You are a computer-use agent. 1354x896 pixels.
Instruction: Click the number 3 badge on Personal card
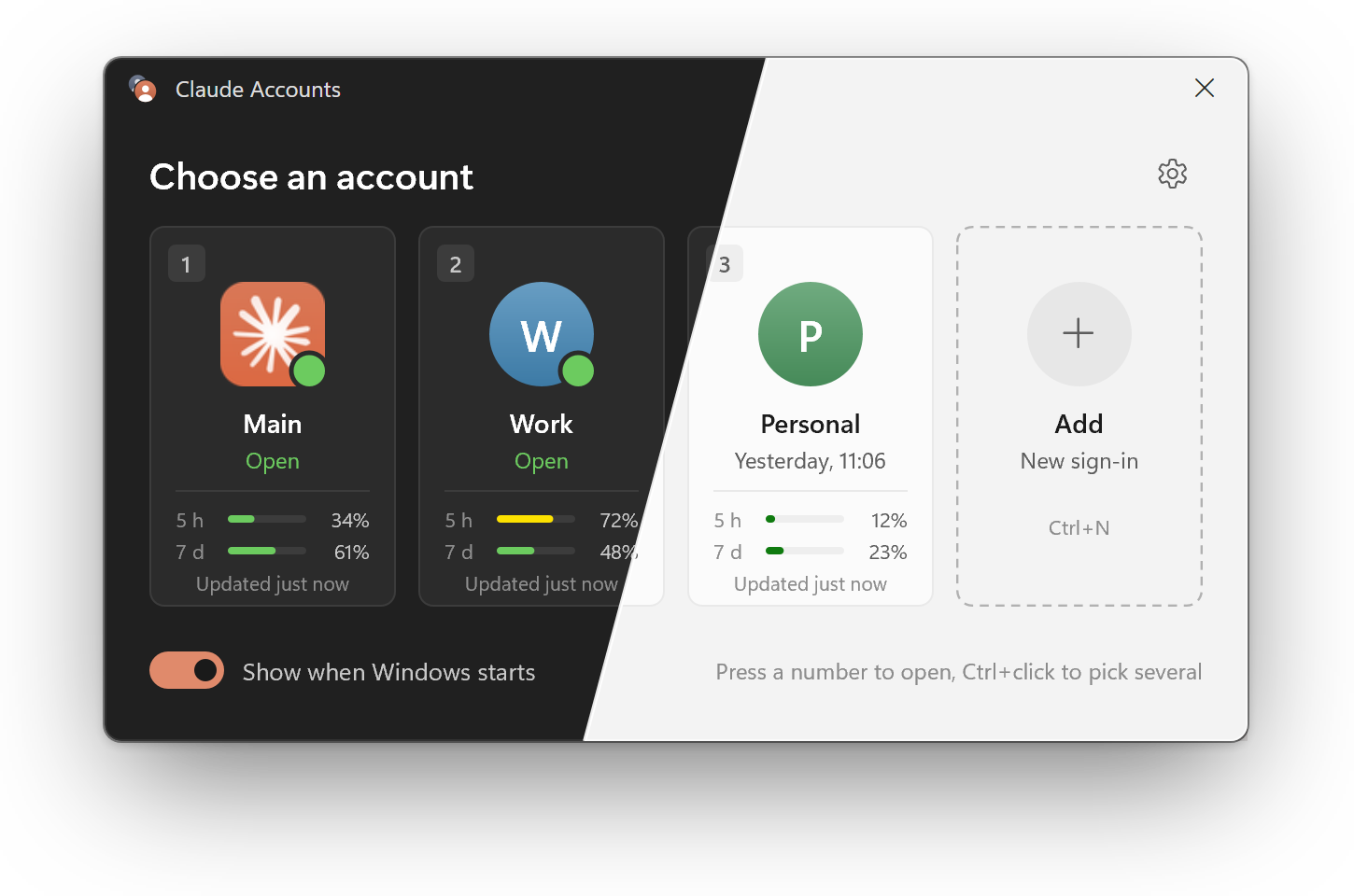(x=725, y=264)
